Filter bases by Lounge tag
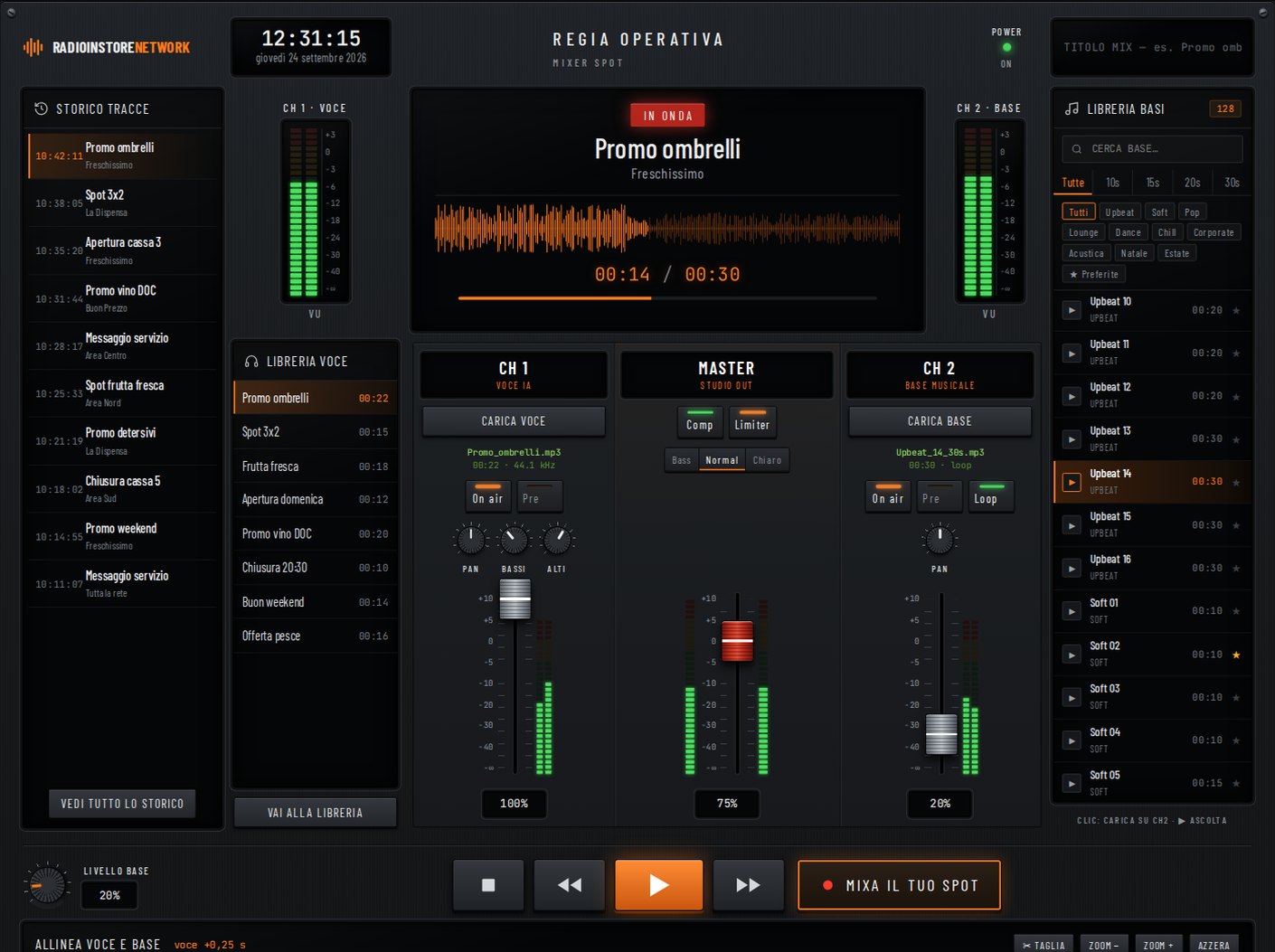Image resolution: width=1275 pixels, height=952 pixels. [x=1083, y=233]
